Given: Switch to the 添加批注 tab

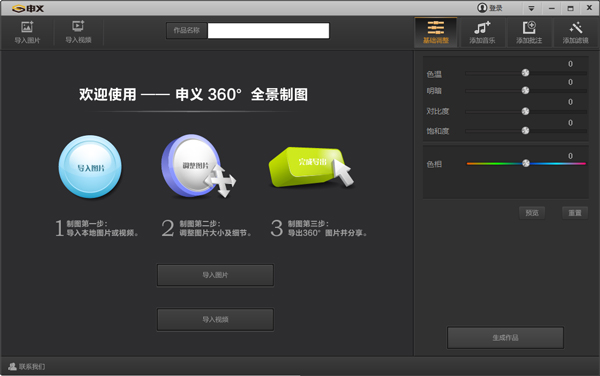Looking at the screenshot, I should pos(529,33).
